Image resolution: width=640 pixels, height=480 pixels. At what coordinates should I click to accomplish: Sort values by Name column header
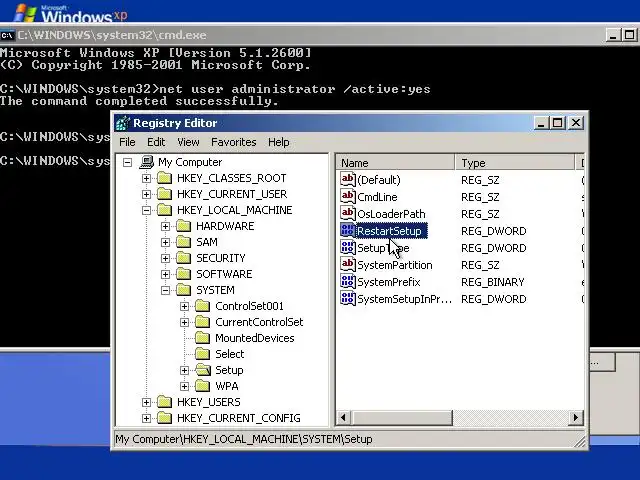395,163
